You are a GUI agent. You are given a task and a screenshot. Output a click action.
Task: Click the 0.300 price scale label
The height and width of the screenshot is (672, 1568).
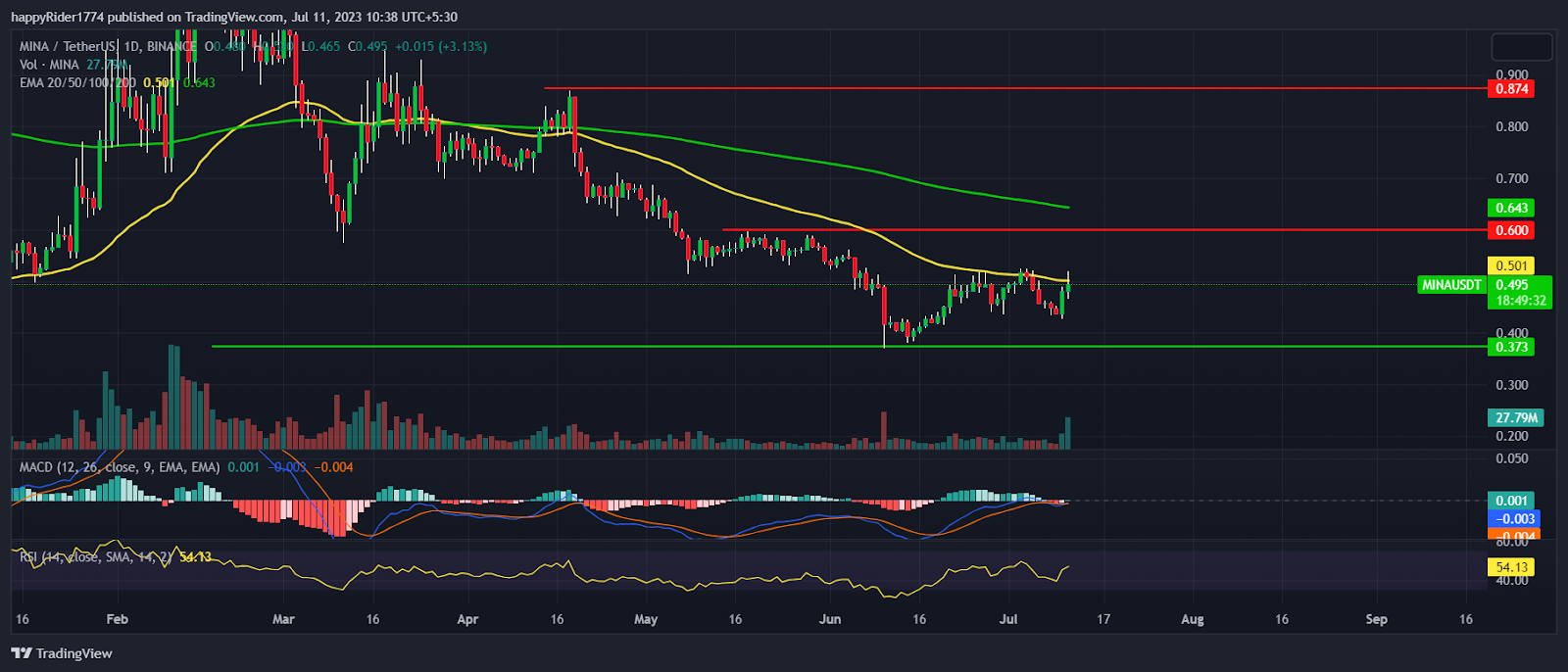point(1512,385)
